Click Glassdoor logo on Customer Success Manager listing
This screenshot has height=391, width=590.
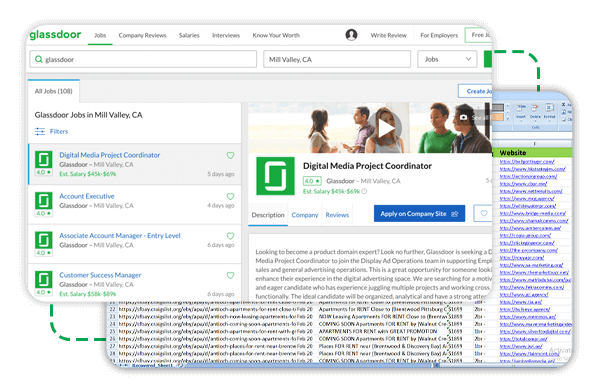pyautogui.click(x=44, y=280)
